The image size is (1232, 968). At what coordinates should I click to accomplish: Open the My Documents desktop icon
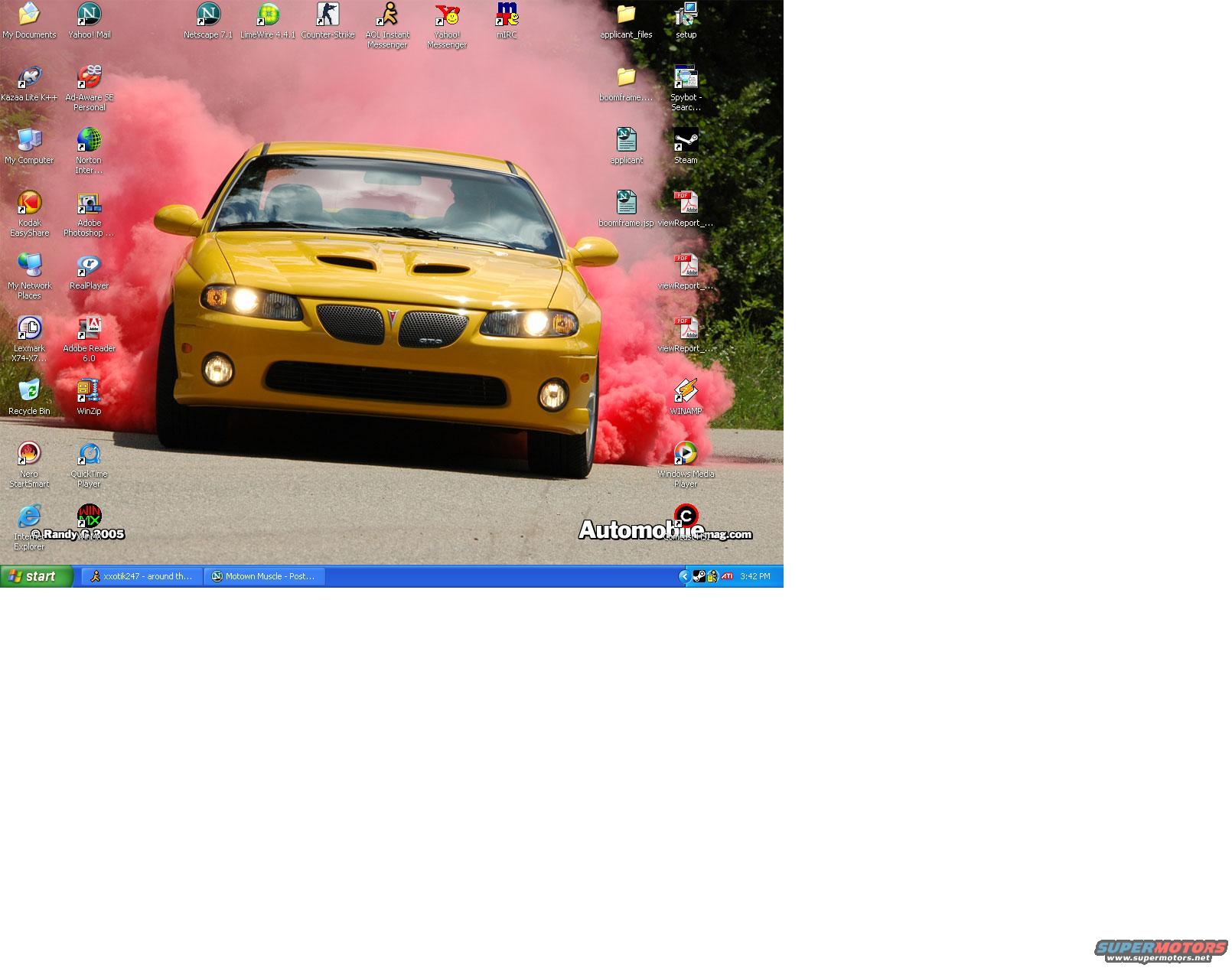(29, 21)
